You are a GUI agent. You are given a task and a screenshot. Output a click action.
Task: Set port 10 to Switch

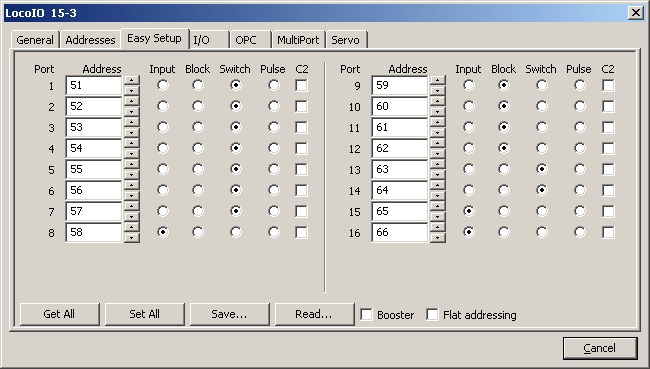click(x=541, y=106)
